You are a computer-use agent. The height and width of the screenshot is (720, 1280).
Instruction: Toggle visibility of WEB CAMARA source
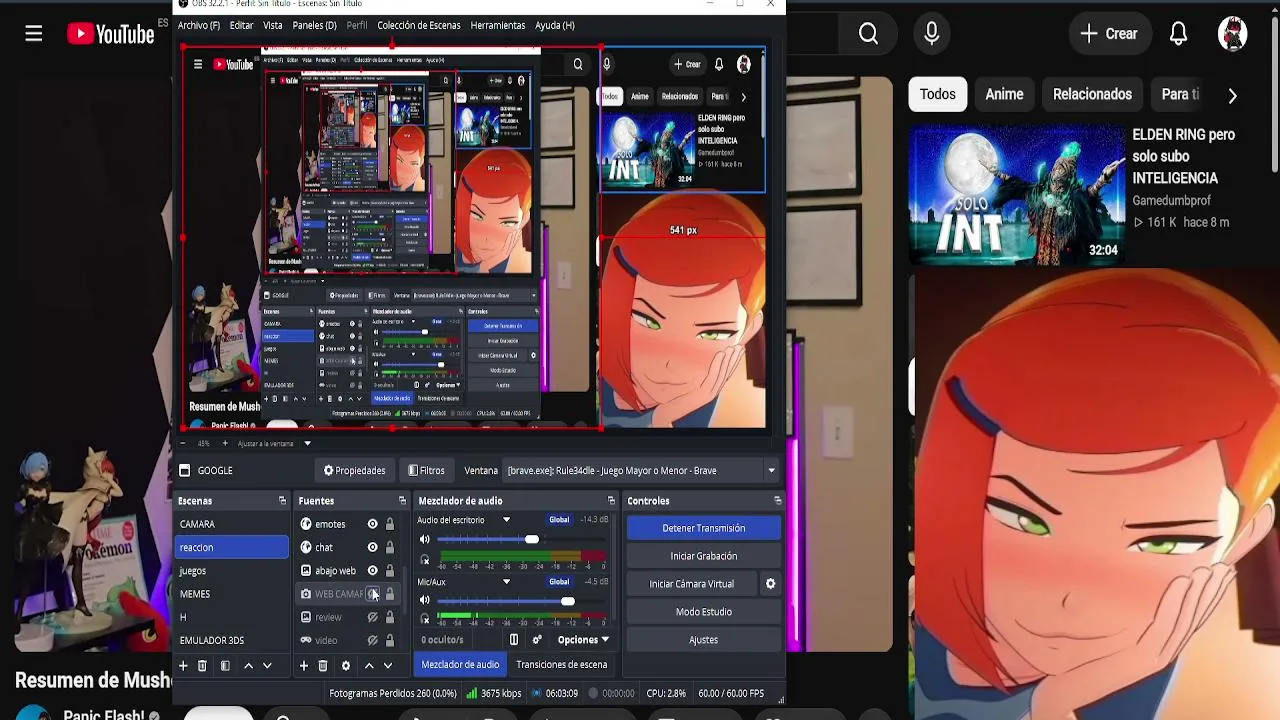(x=372, y=594)
